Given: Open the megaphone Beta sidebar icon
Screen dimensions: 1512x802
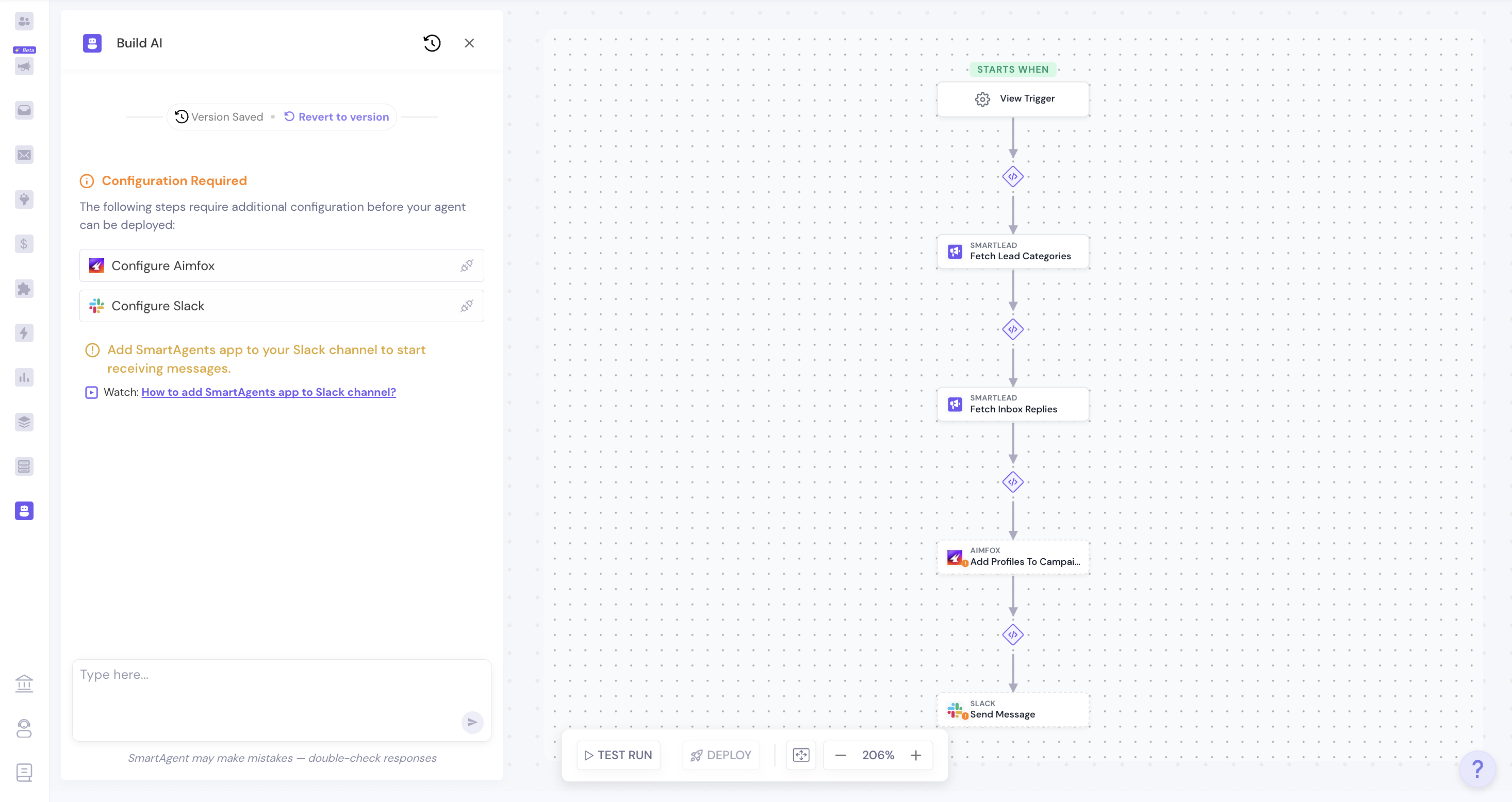Looking at the screenshot, I should click(24, 65).
